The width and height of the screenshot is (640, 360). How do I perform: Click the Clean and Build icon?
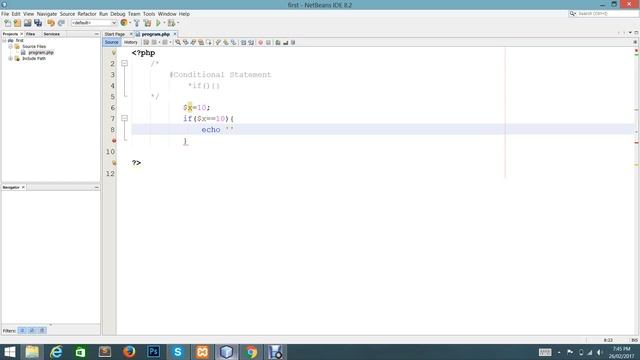coord(147,23)
